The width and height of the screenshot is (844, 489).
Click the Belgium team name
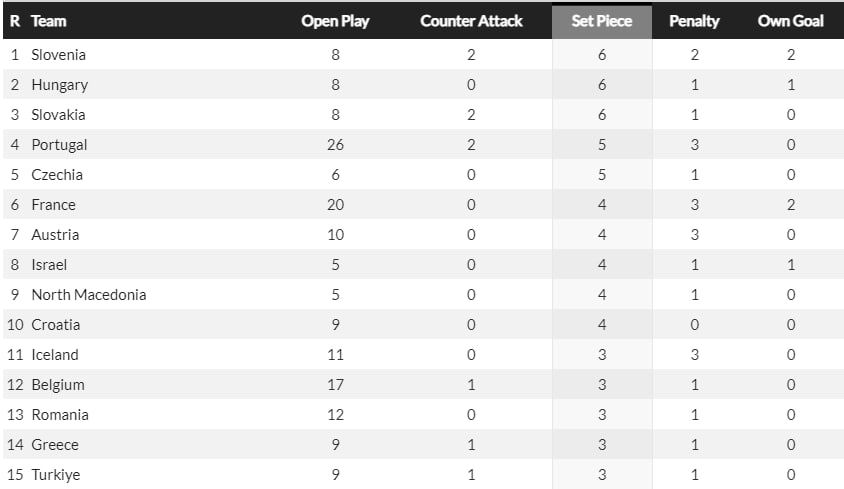tap(58, 385)
